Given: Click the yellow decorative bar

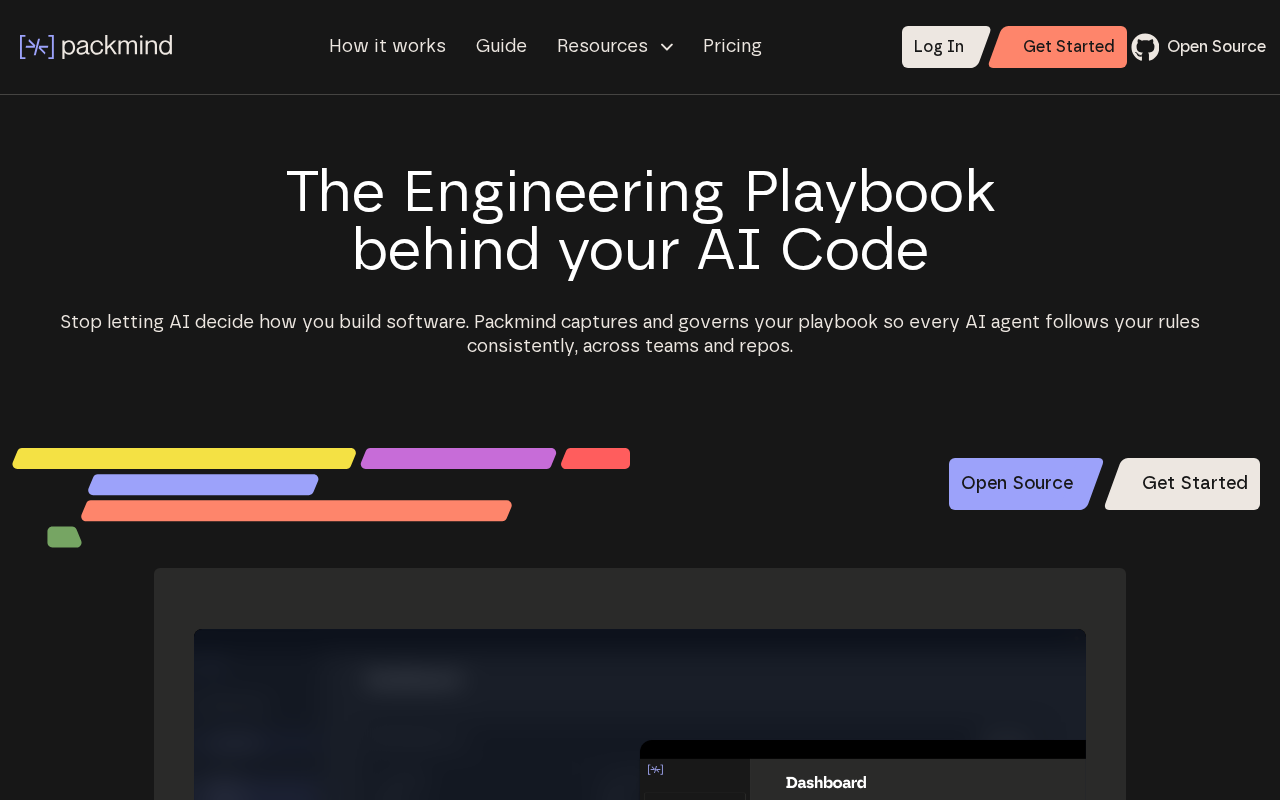Looking at the screenshot, I should (x=184, y=459).
